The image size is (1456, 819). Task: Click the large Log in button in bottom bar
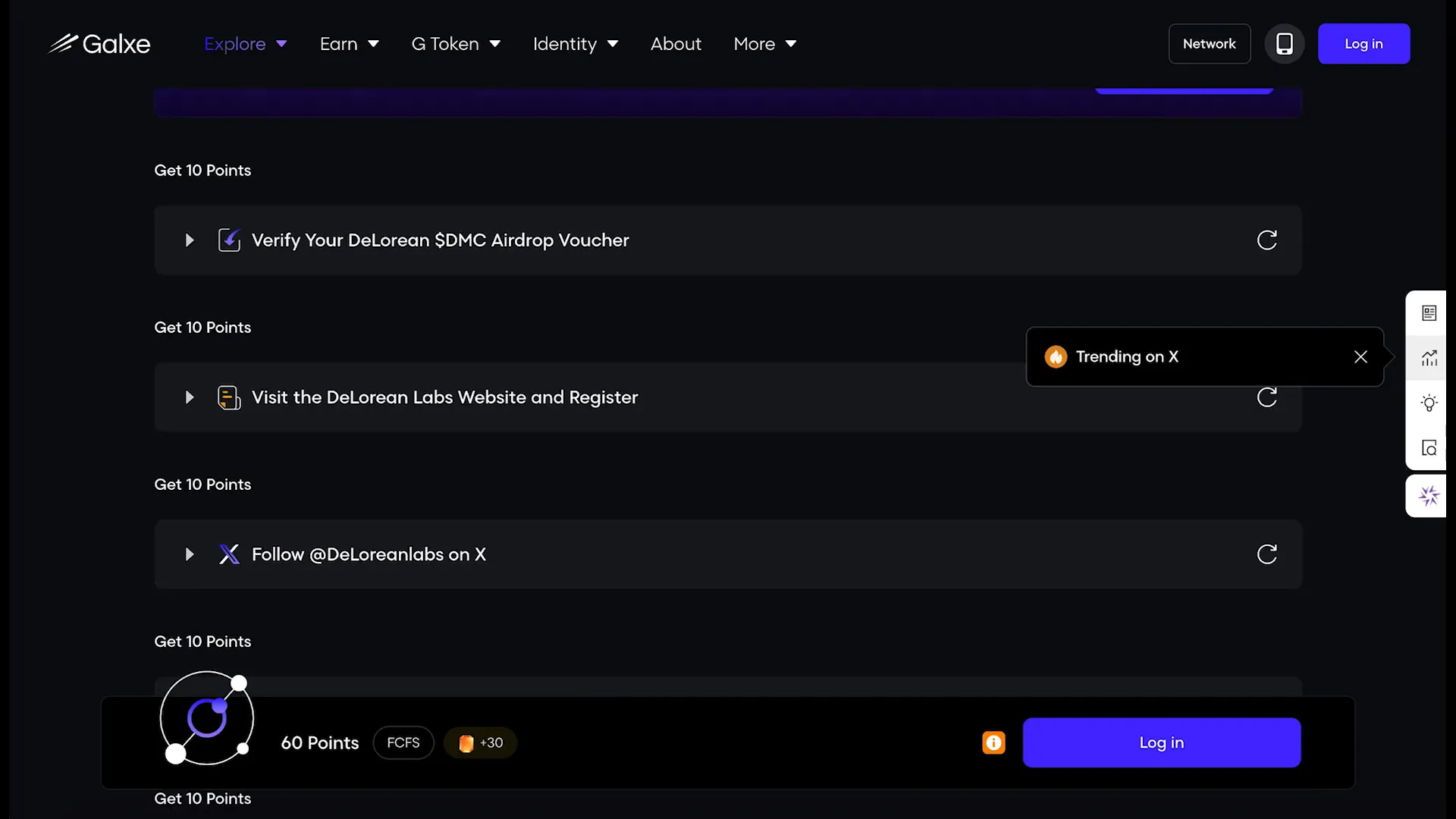[x=1162, y=742]
